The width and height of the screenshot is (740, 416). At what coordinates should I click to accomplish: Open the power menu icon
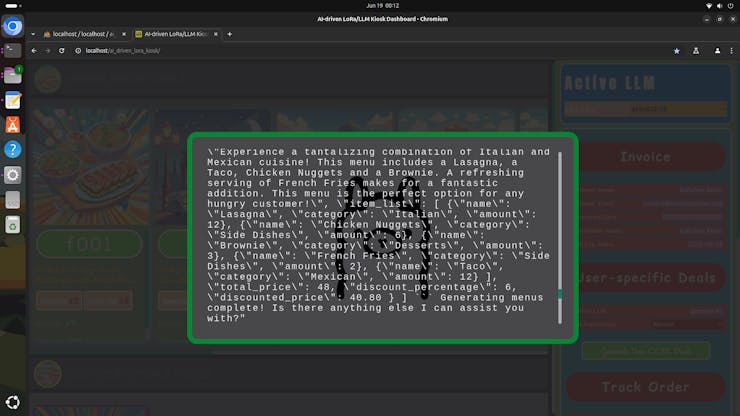click(x=731, y=6)
